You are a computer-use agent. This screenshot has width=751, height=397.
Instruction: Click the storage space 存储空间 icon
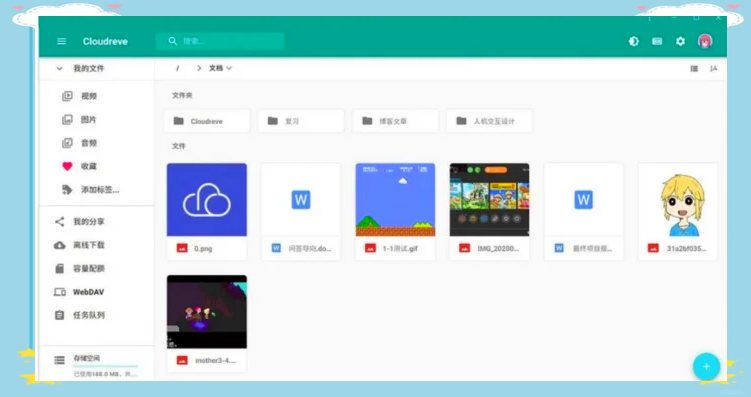[59, 360]
